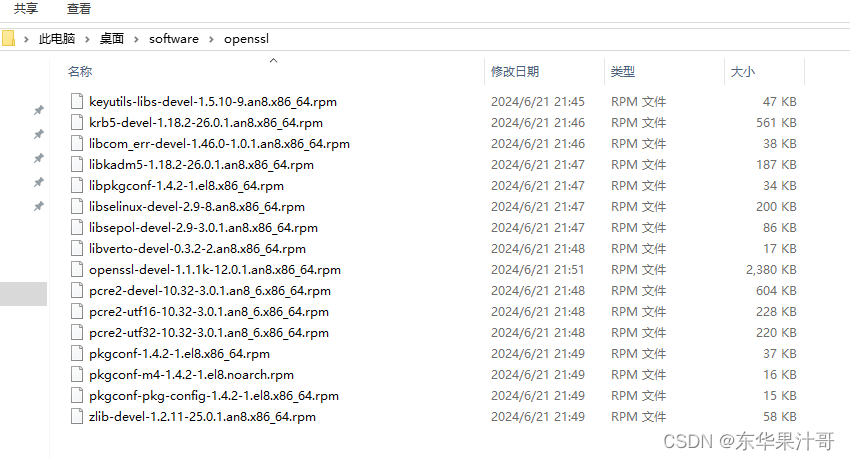The height and width of the screenshot is (460, 850).
Task: Click the yellow folder icon in address bar
Action: (9, 39)
